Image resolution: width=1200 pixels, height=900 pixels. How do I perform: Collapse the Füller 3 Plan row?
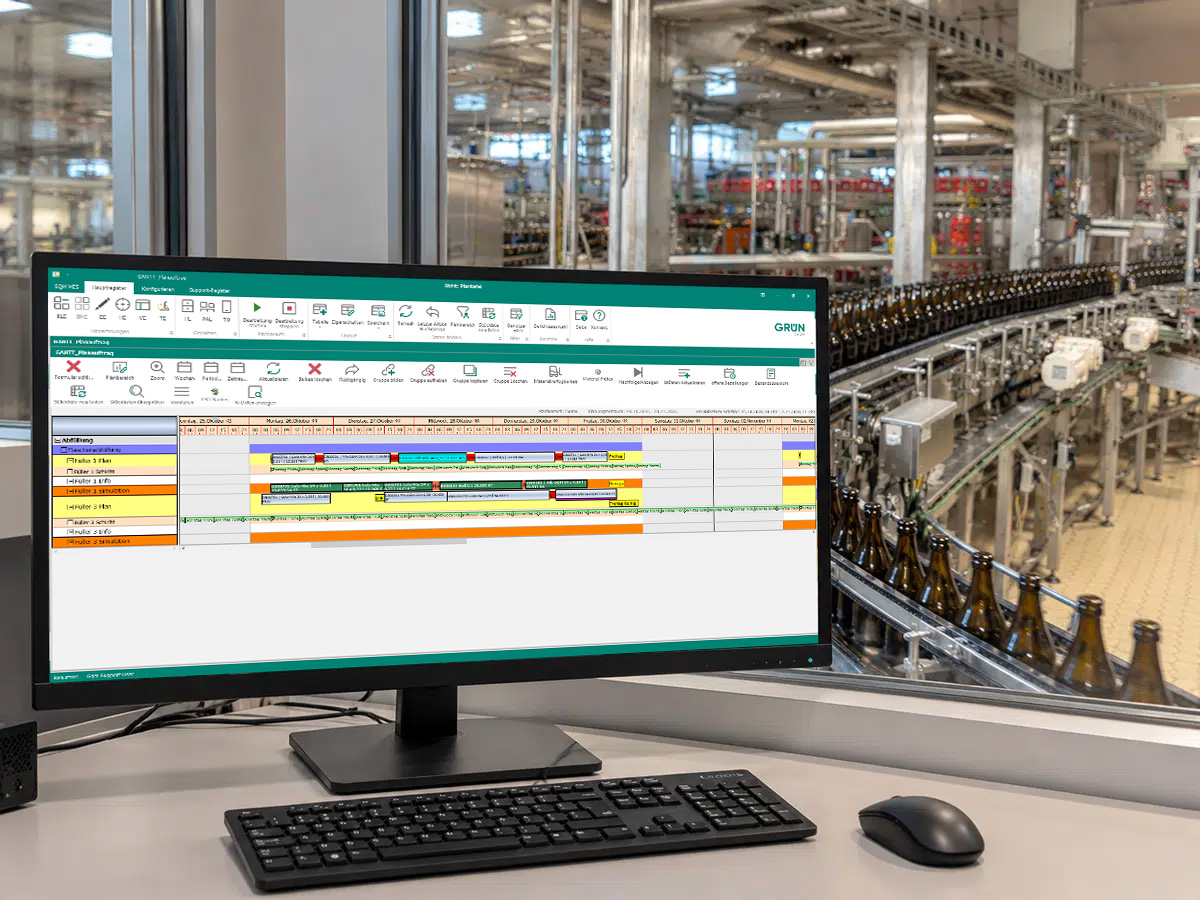pos(70,507)
